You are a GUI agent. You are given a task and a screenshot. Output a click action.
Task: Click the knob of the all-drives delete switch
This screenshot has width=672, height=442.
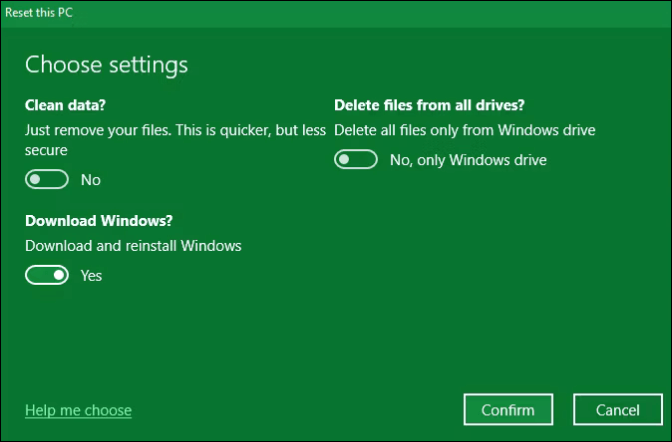click(346, 159)
